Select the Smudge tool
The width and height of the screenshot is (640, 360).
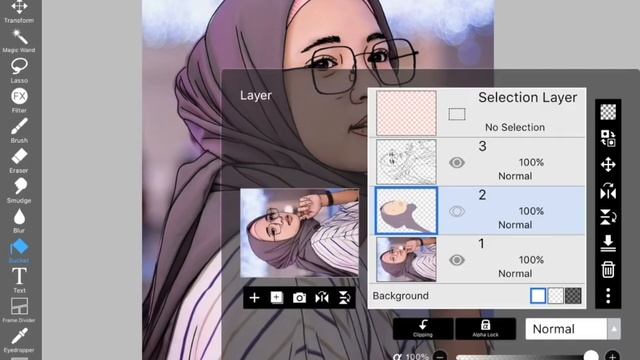coord(19,190)
